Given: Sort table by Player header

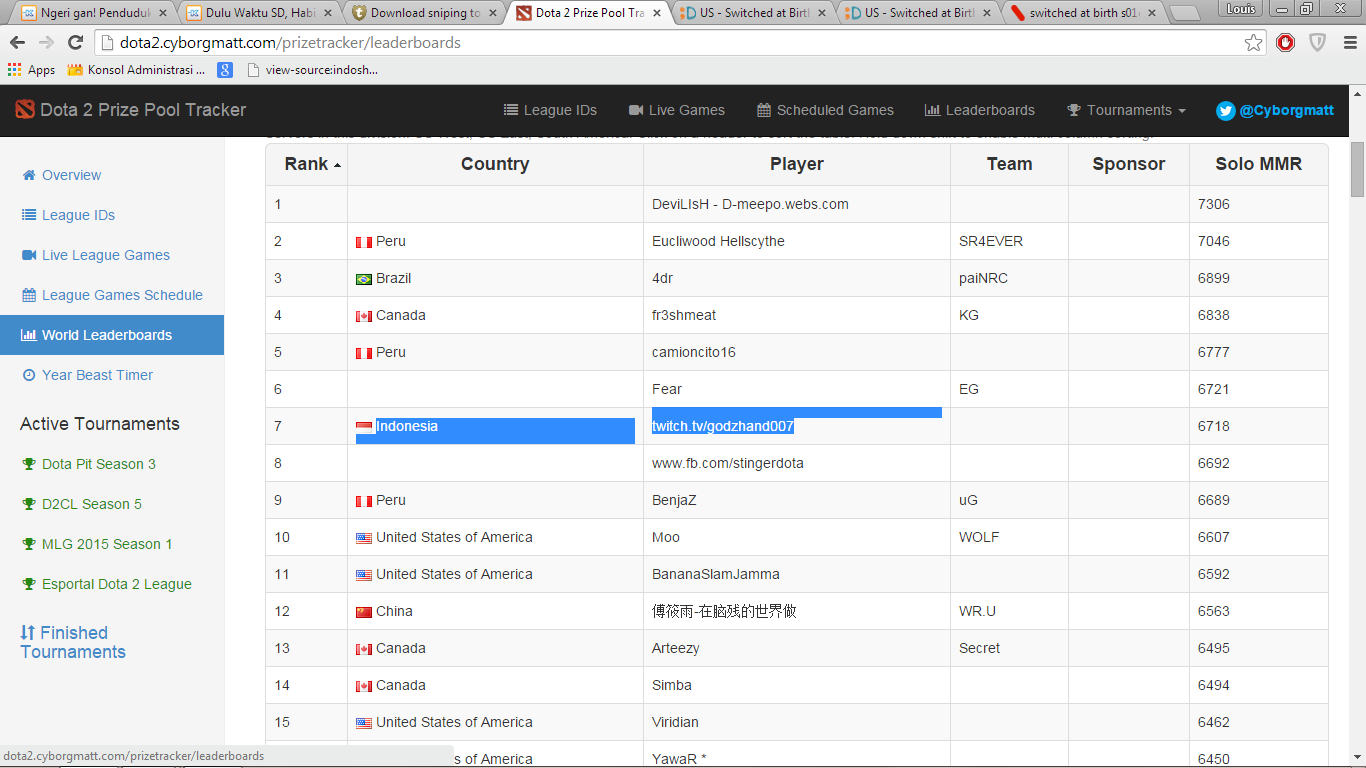Looking at the screenshot, I should pos(797,164).
